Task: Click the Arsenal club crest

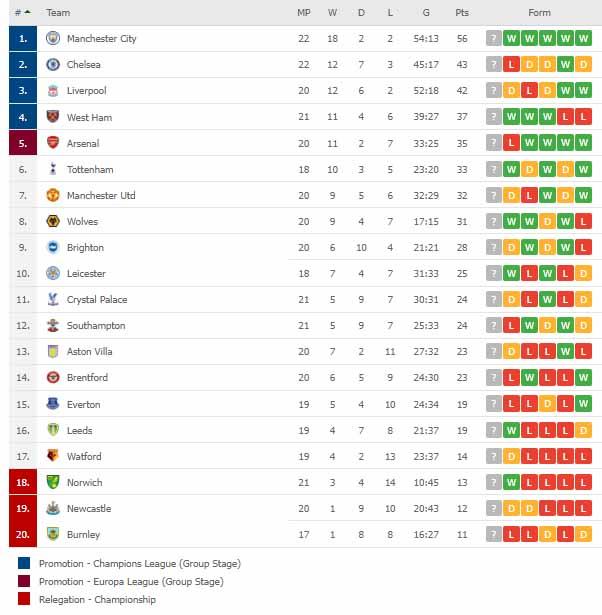Action: click(53, 143)
